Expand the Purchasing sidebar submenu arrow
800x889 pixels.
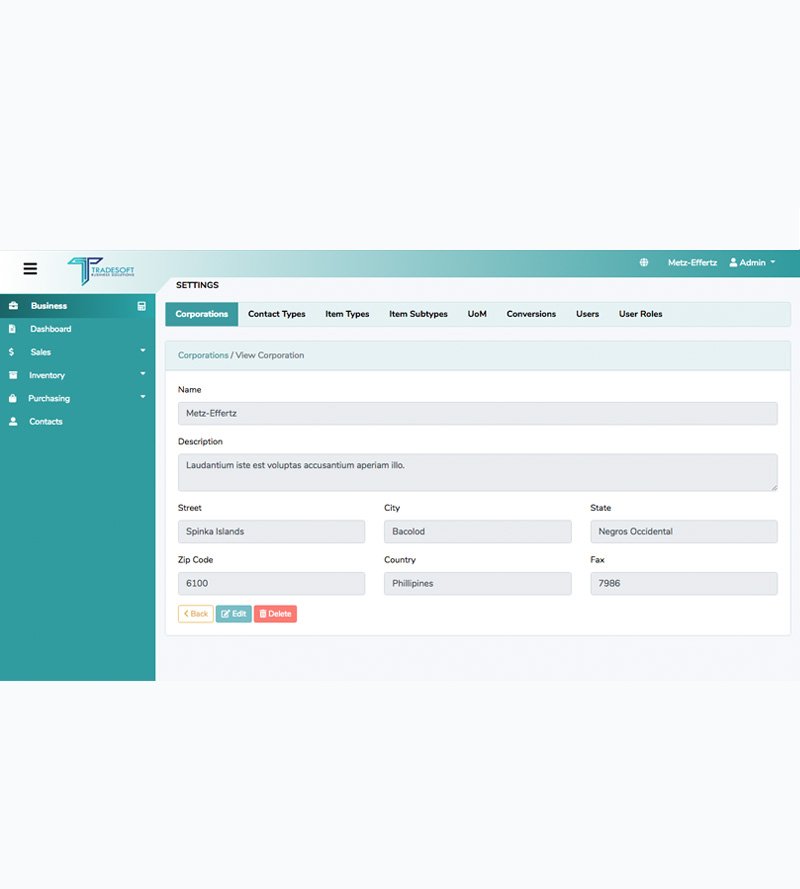pos(143,397)
